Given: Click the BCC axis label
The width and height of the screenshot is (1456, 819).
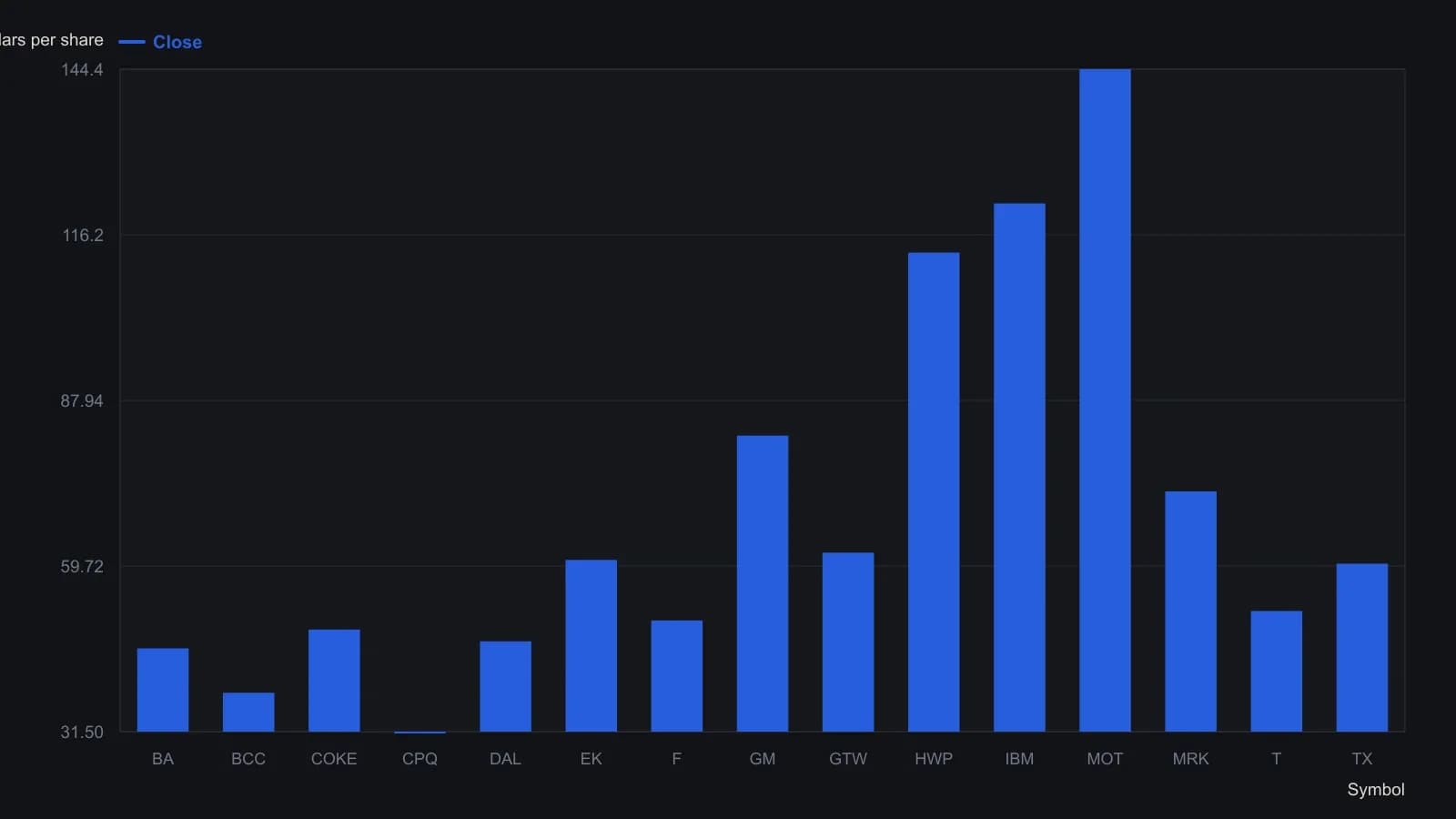Looking at the screenshot, I should coord(248,759).
